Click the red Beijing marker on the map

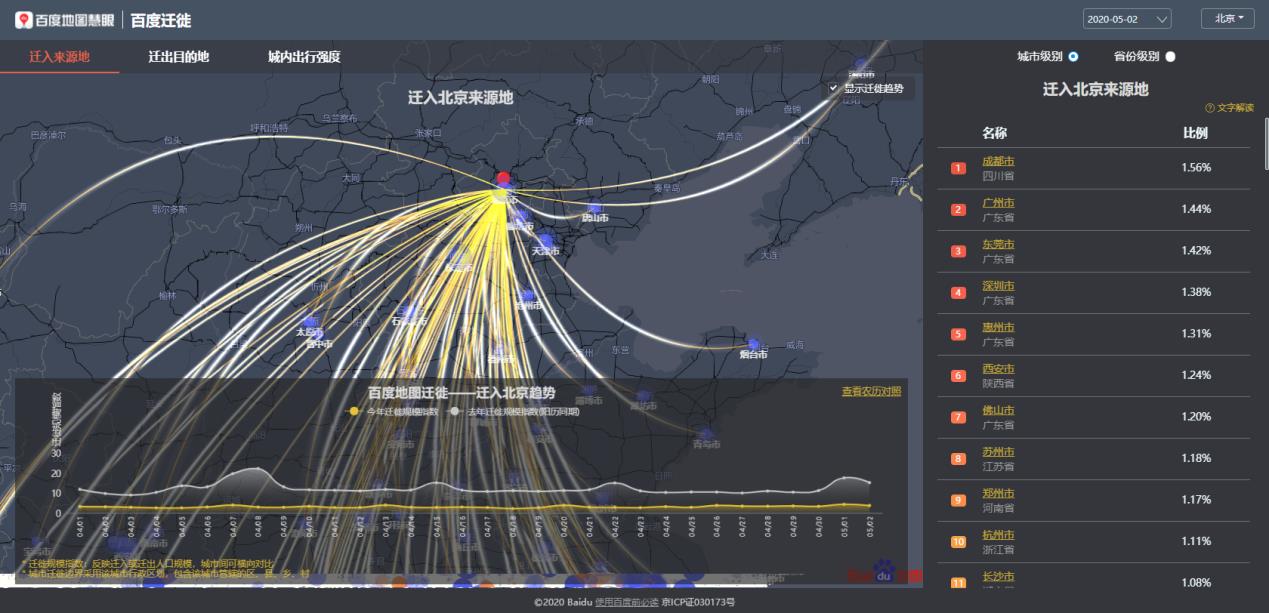click(x=503, y=180)
